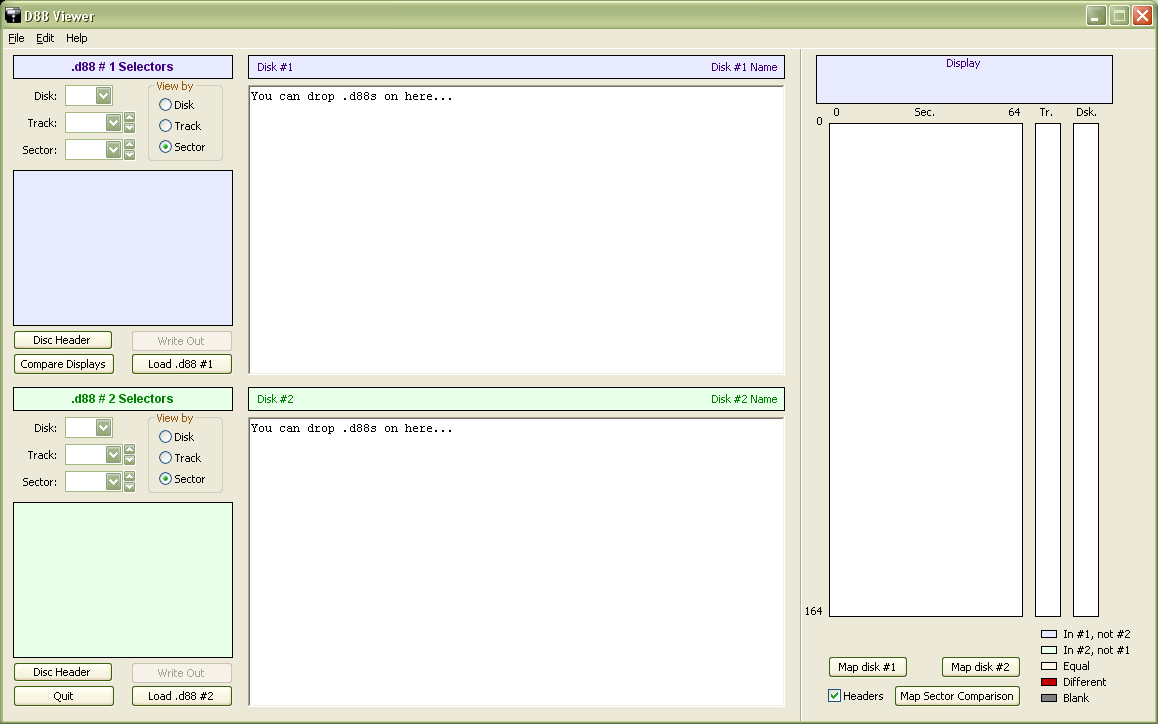The image size is (1158, 724).
Task: Click the Map disk #2 button
Action: (980, 667)
